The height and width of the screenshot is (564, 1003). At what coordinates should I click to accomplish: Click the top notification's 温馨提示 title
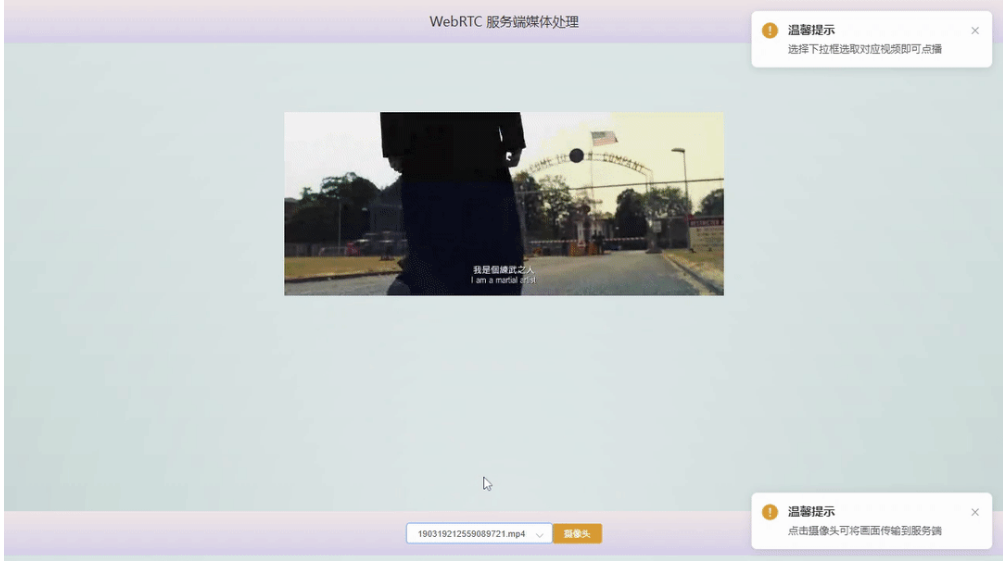click(811, 31)
